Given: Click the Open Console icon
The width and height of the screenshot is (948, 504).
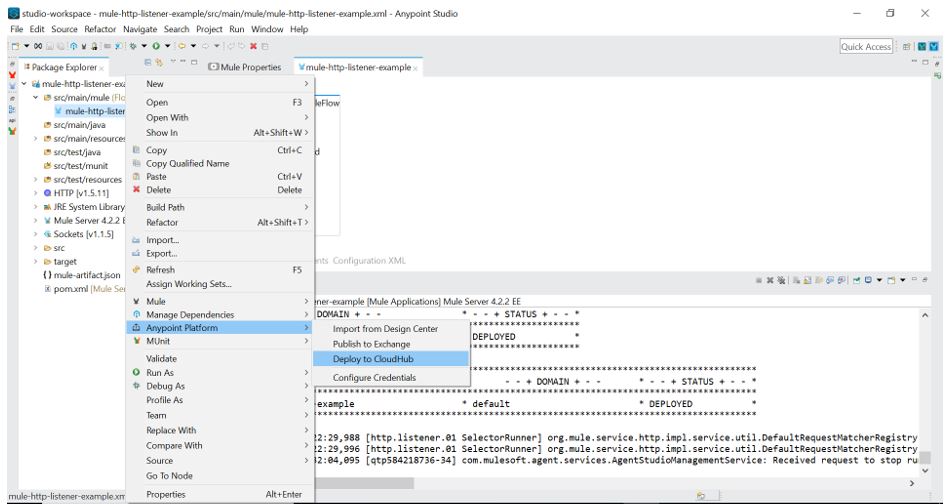Looking at the screenshot, I should click(x=891, y=280).
